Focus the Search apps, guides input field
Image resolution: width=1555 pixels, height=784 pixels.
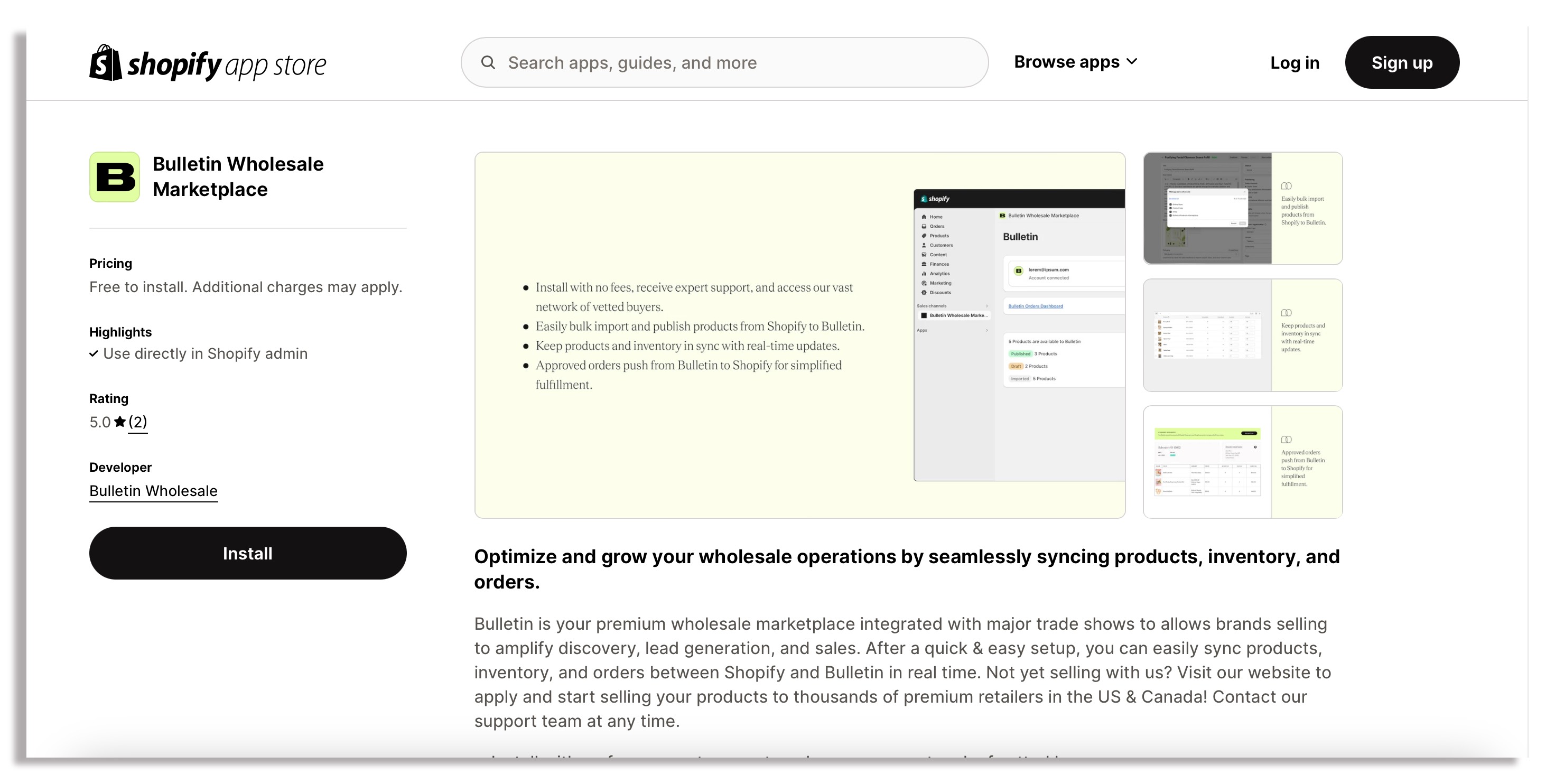[724, 63]
